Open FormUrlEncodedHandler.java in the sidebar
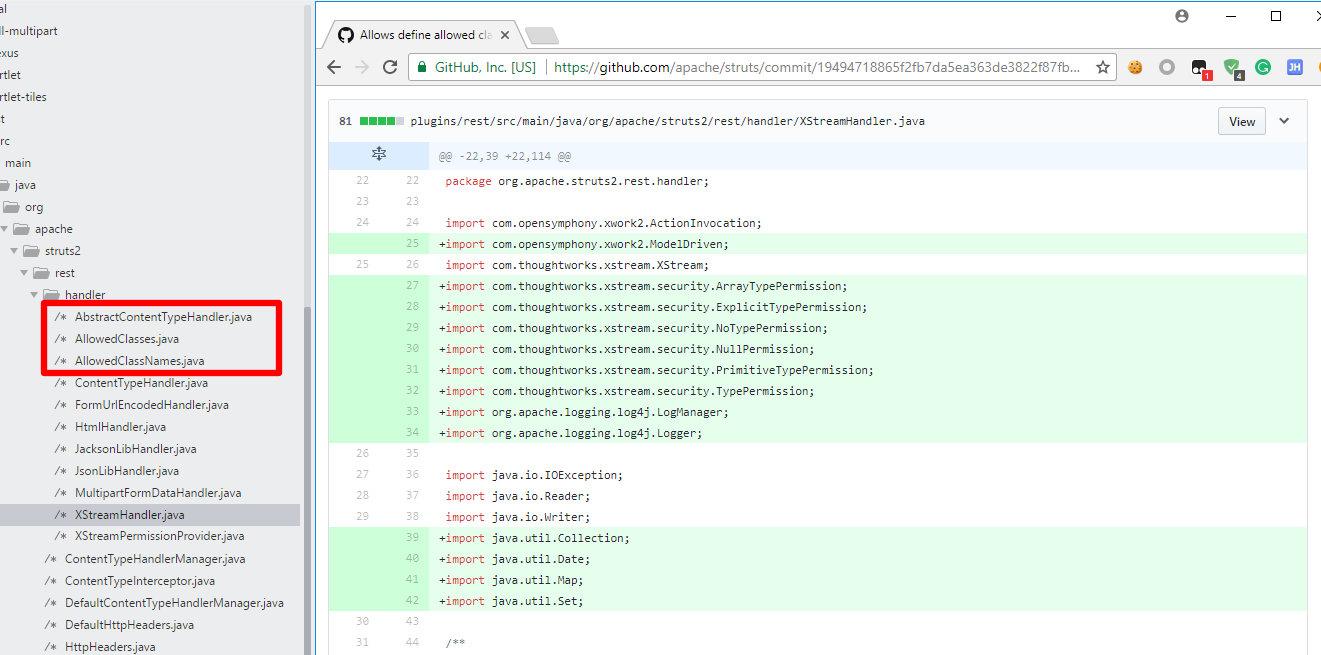The width and height of the screenshot is (1321, 655). click(x=152, y=405)
